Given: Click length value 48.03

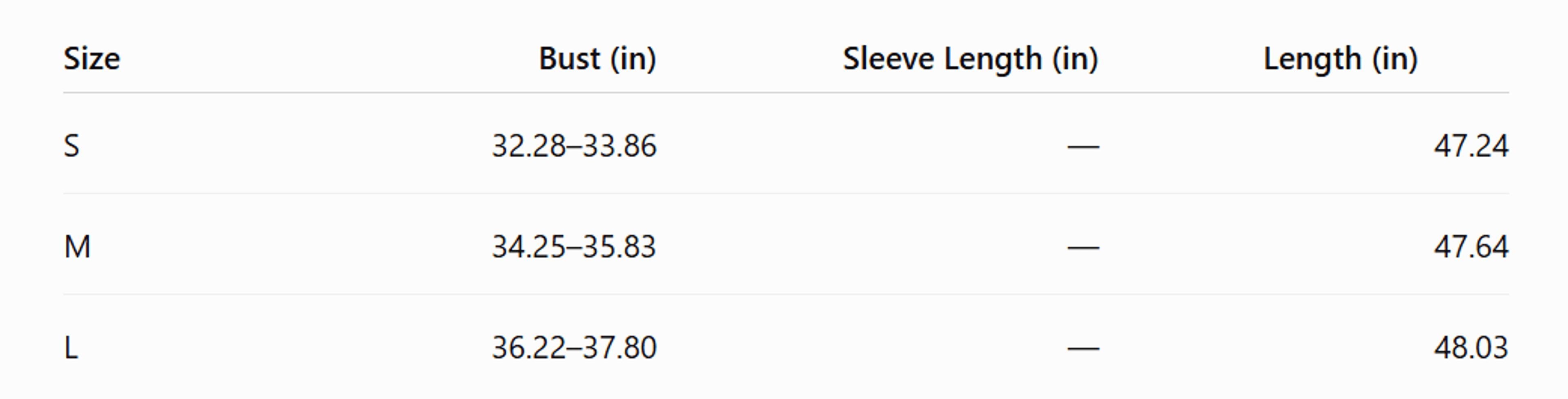Looking at the screenshot, I should click(x=1471, y=348).
